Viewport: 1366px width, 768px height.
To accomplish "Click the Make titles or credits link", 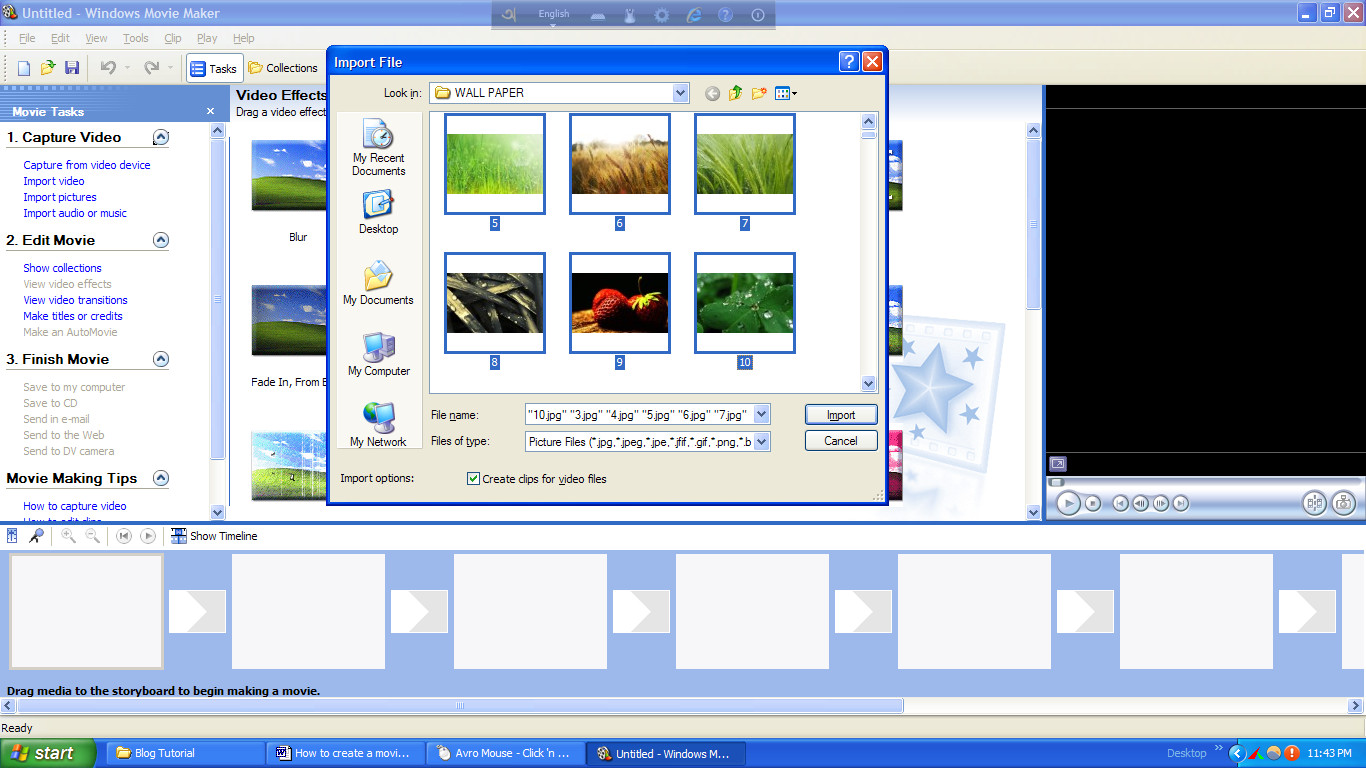I will tap(73, 316).
